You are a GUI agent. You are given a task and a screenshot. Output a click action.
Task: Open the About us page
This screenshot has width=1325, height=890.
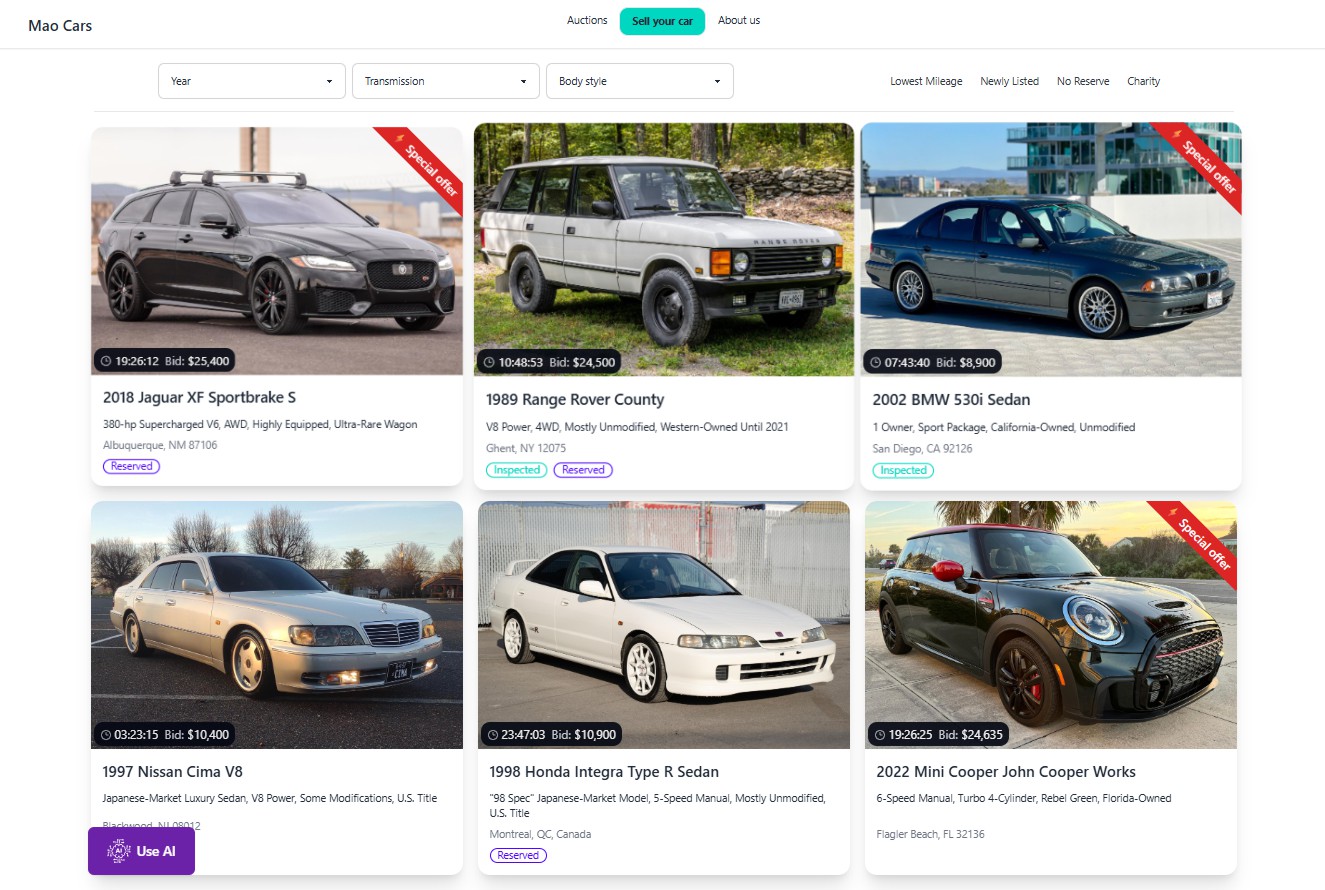739,20
